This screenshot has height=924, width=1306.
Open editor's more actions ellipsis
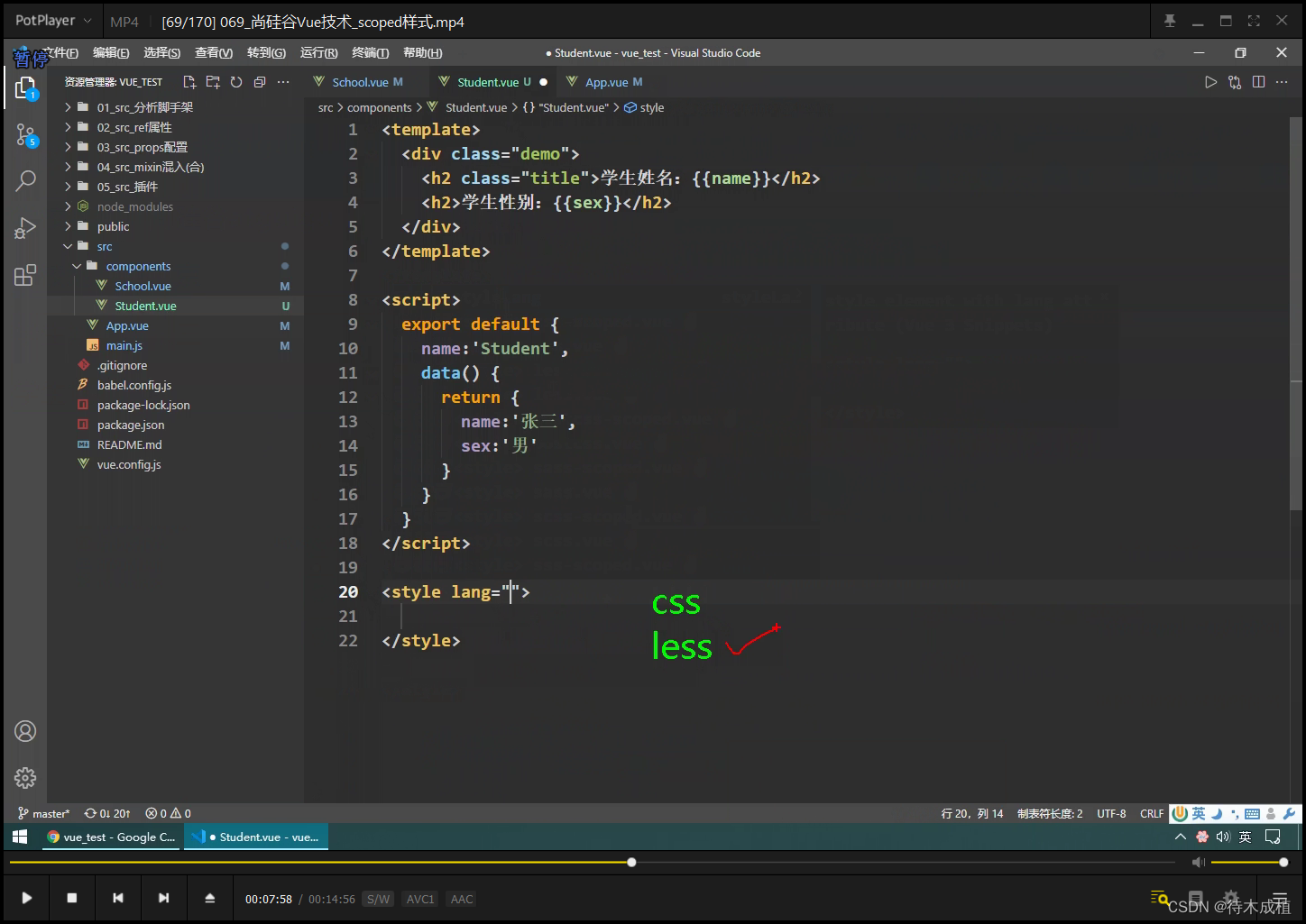tap(1282, 82)
